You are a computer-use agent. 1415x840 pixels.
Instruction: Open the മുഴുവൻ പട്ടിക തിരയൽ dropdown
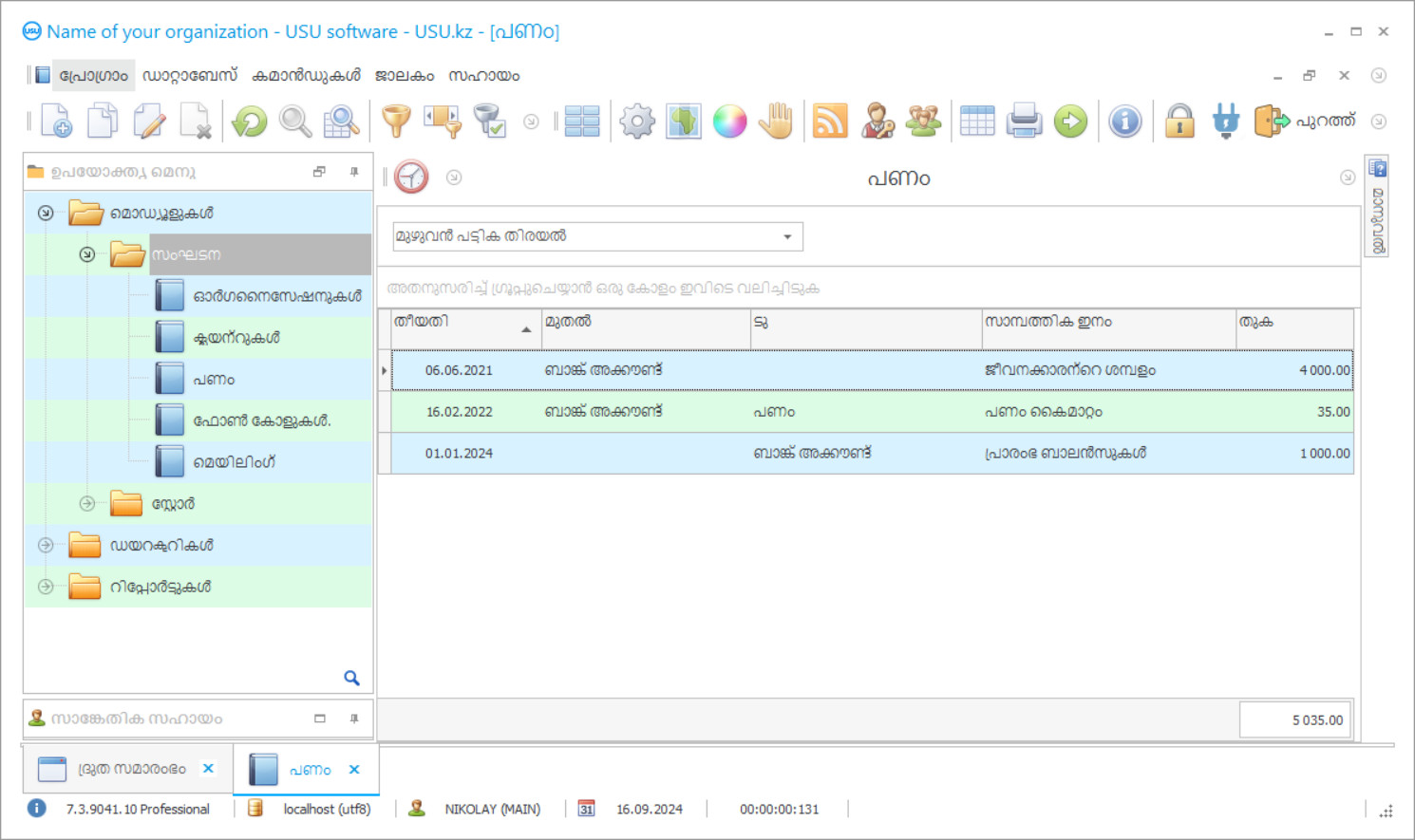pyautogui.click(x=787, y=236)
